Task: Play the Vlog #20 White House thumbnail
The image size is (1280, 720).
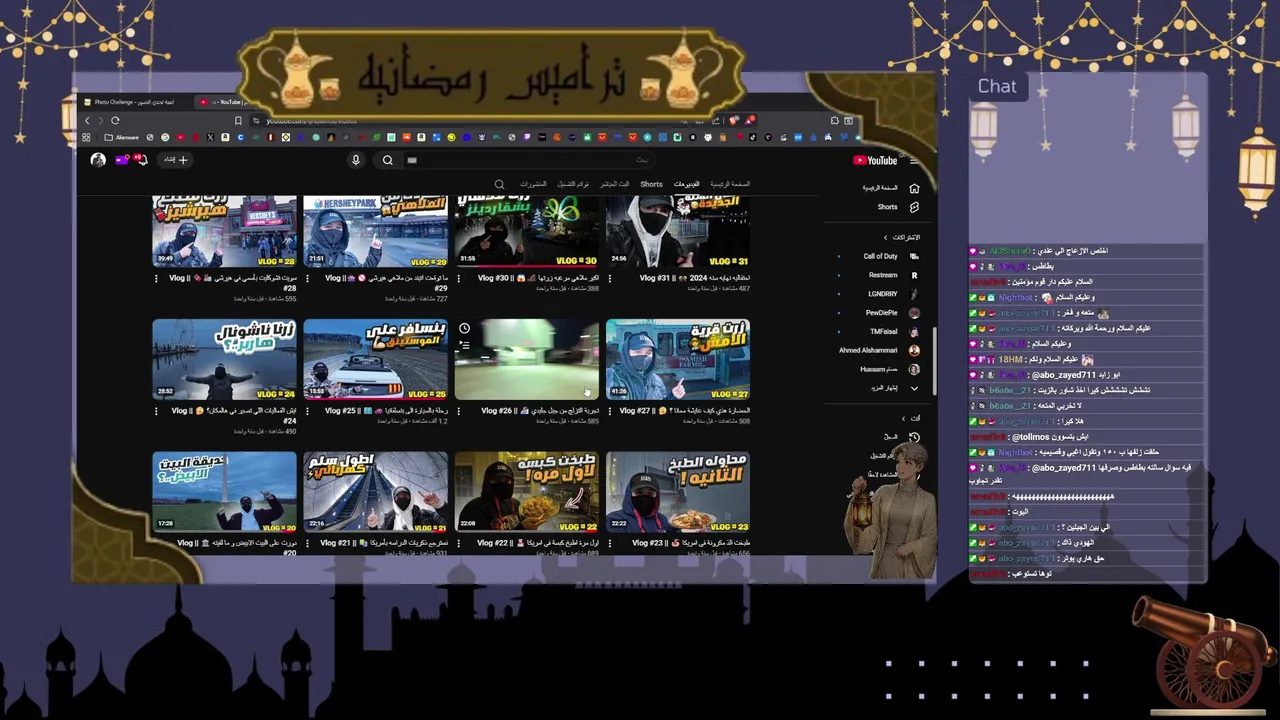Action: [225, 492]
